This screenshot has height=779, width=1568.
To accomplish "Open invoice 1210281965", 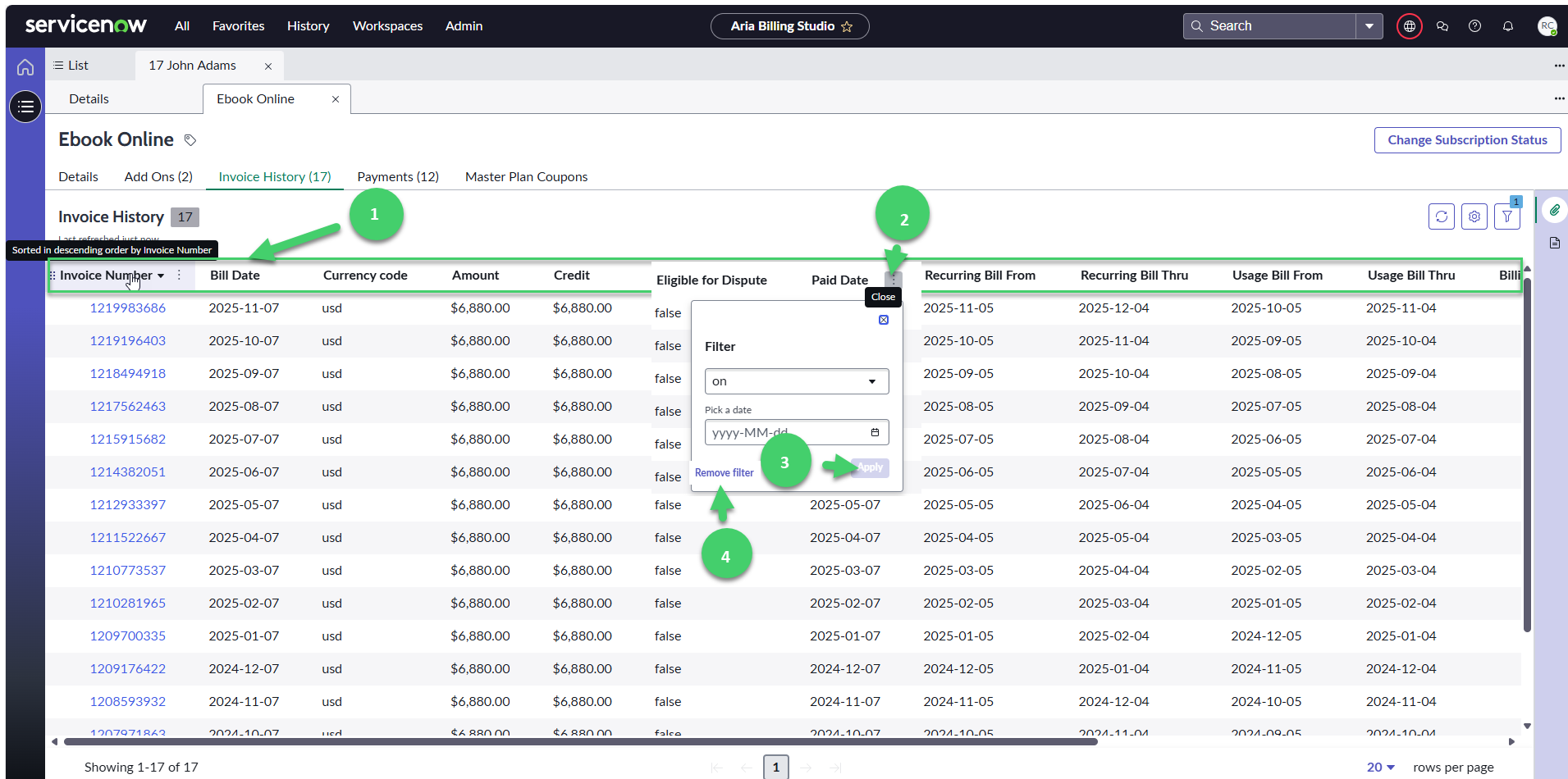I will click(x=128, y=604).
